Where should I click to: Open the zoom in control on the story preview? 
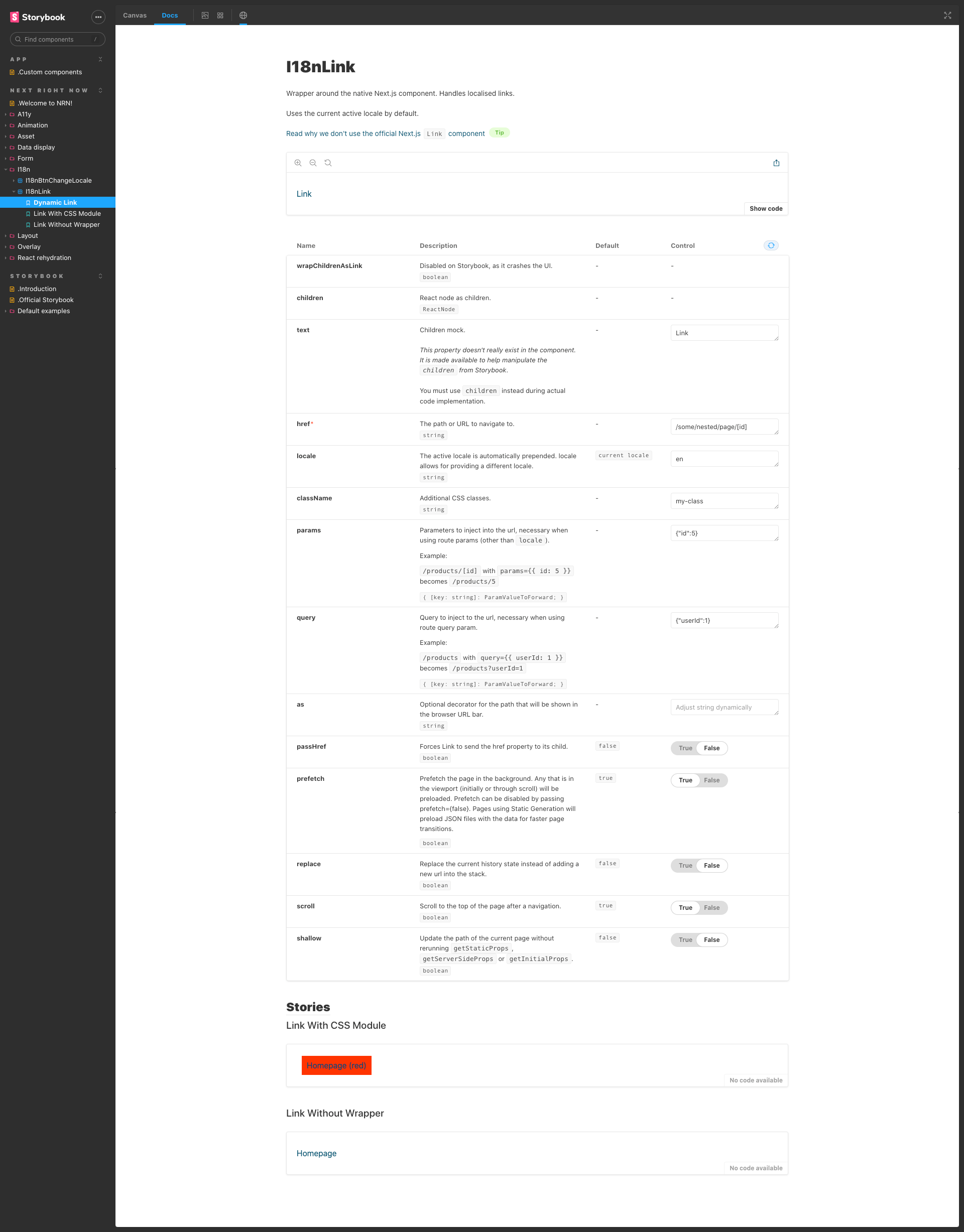pyautogui.click(x=299, y=163)
